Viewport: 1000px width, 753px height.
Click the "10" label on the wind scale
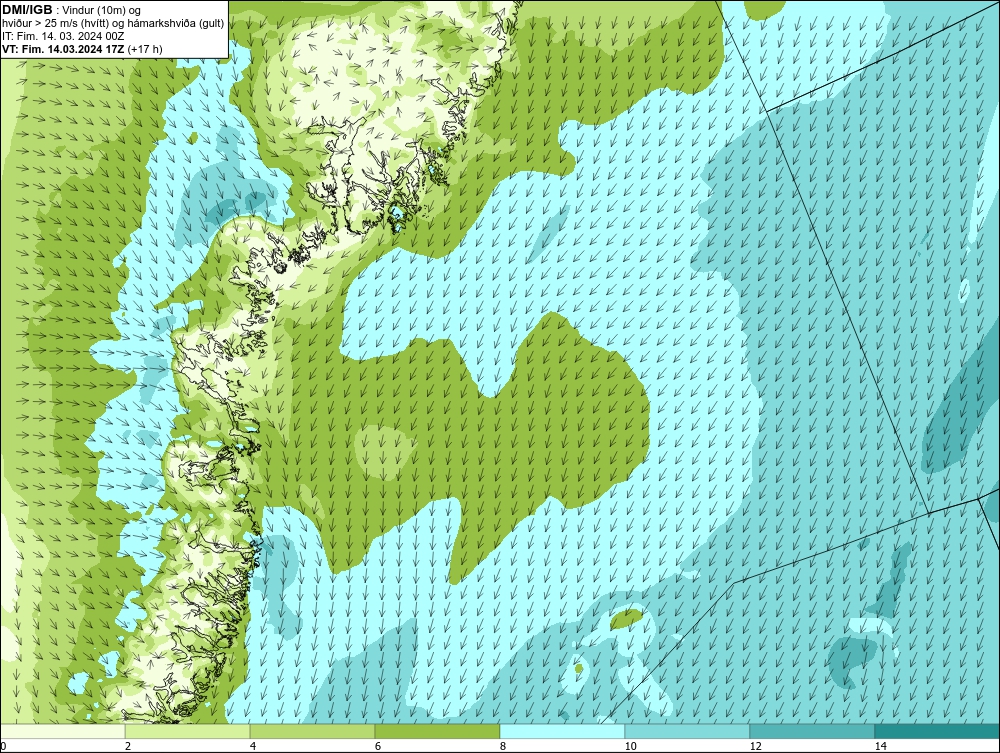click(x=631, y=747)
